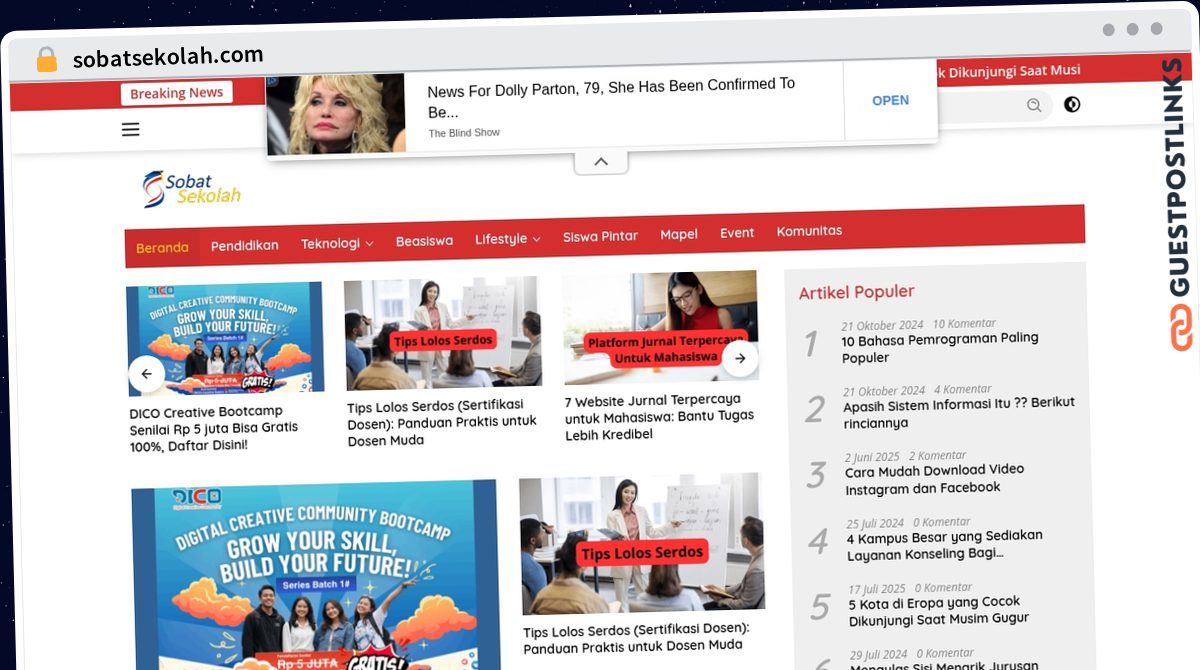The width and height of the screenshot is (1200, 670).
Task: Click the large DICO Bootcamp thumbnail
Action: 315,575
